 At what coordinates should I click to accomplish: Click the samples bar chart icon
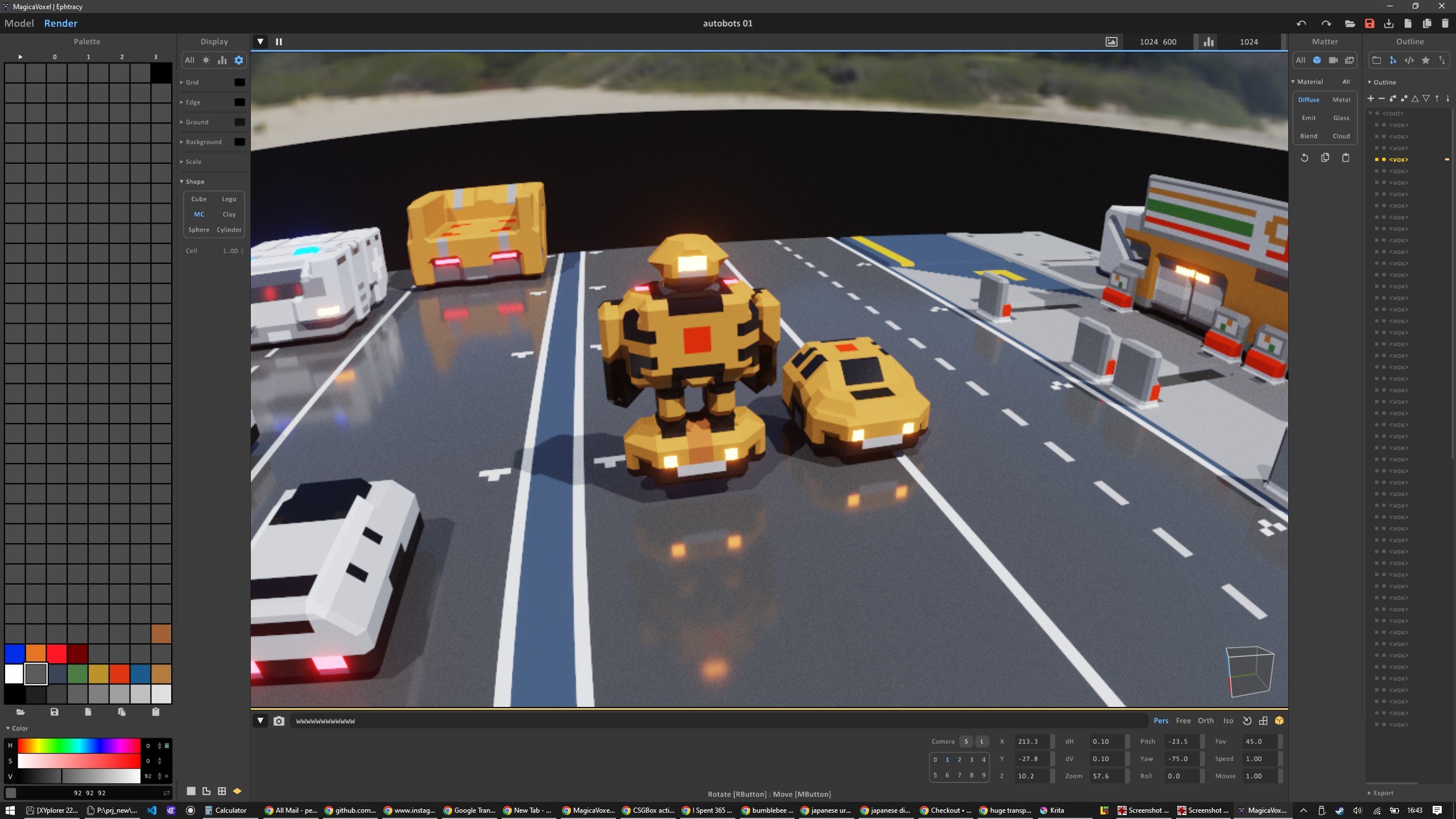(1209, 42)
